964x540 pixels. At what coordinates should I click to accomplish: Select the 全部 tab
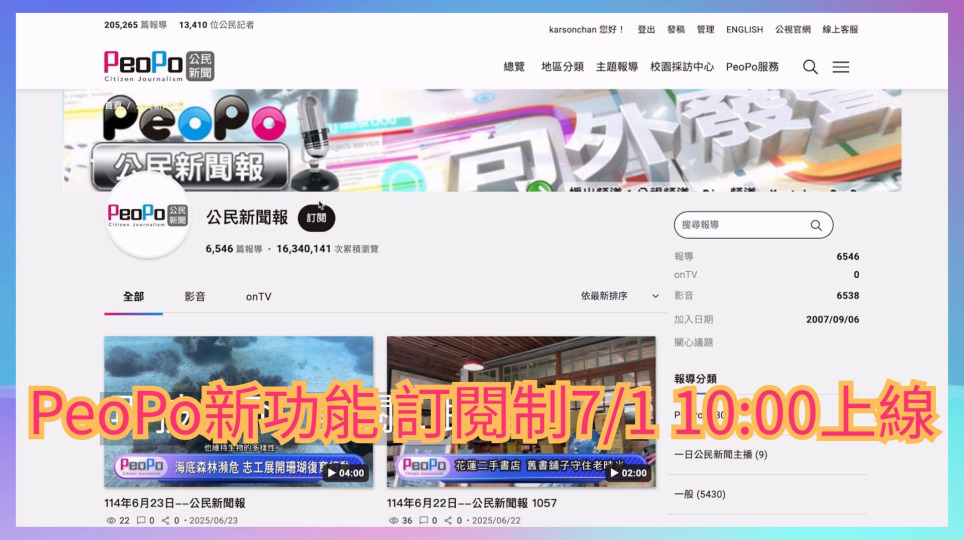pyautogui.click(x=133, y=297)
